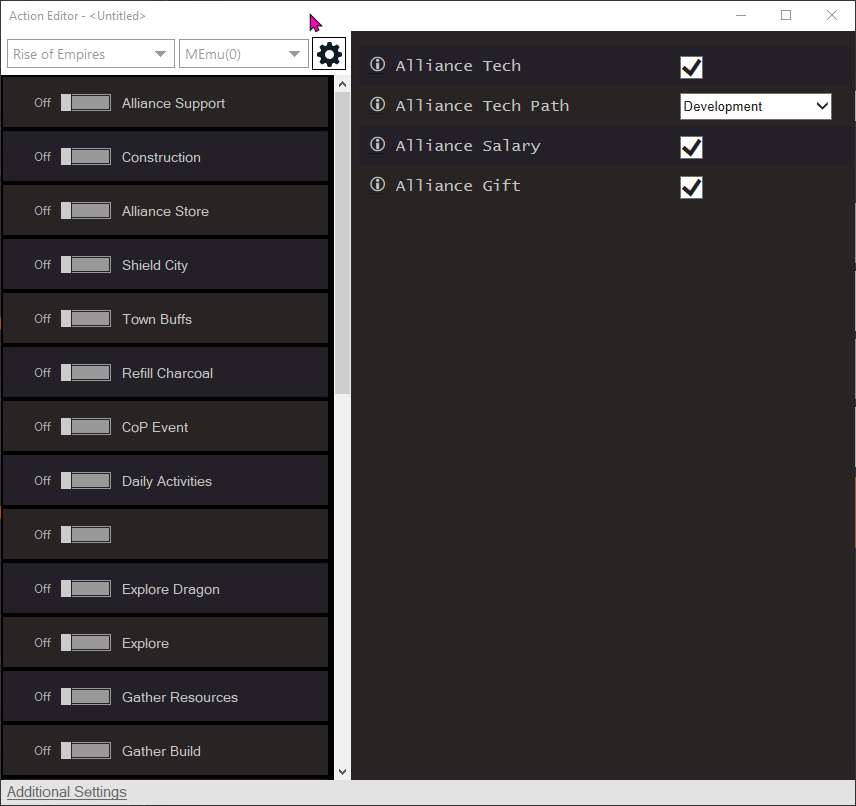Open the Rise of Empires game dropdown
Image resolution: width=856 pixels, height=806 pixels.
pos(91,54)
